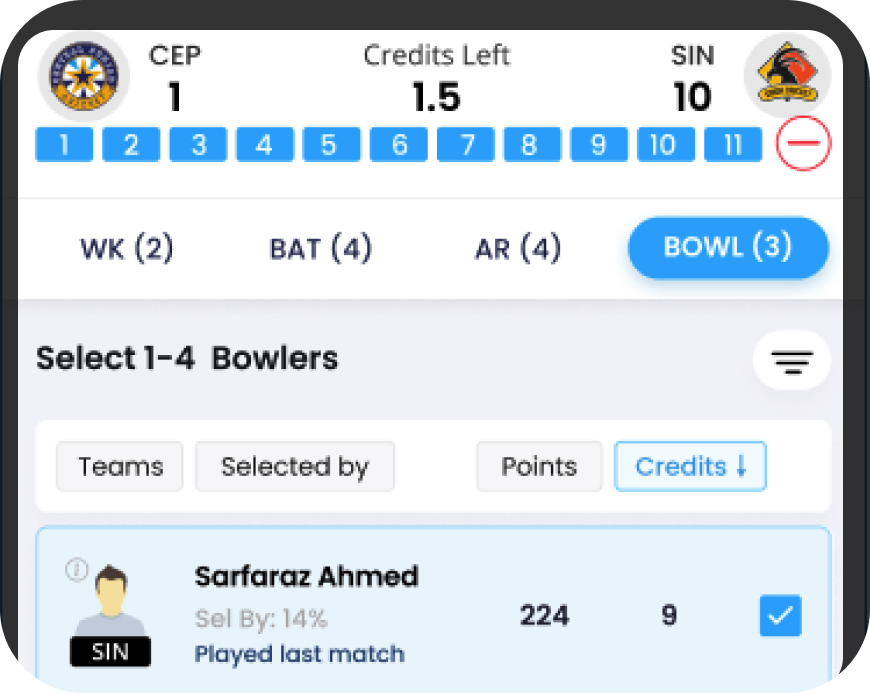
Task: Sort players by Points
Action: coord(539,467)
